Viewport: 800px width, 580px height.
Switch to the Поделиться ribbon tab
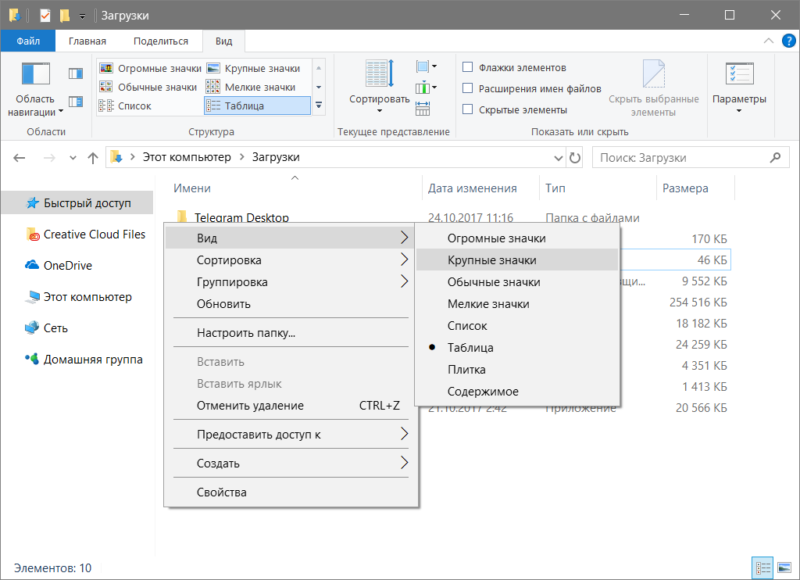pos(161,41)
